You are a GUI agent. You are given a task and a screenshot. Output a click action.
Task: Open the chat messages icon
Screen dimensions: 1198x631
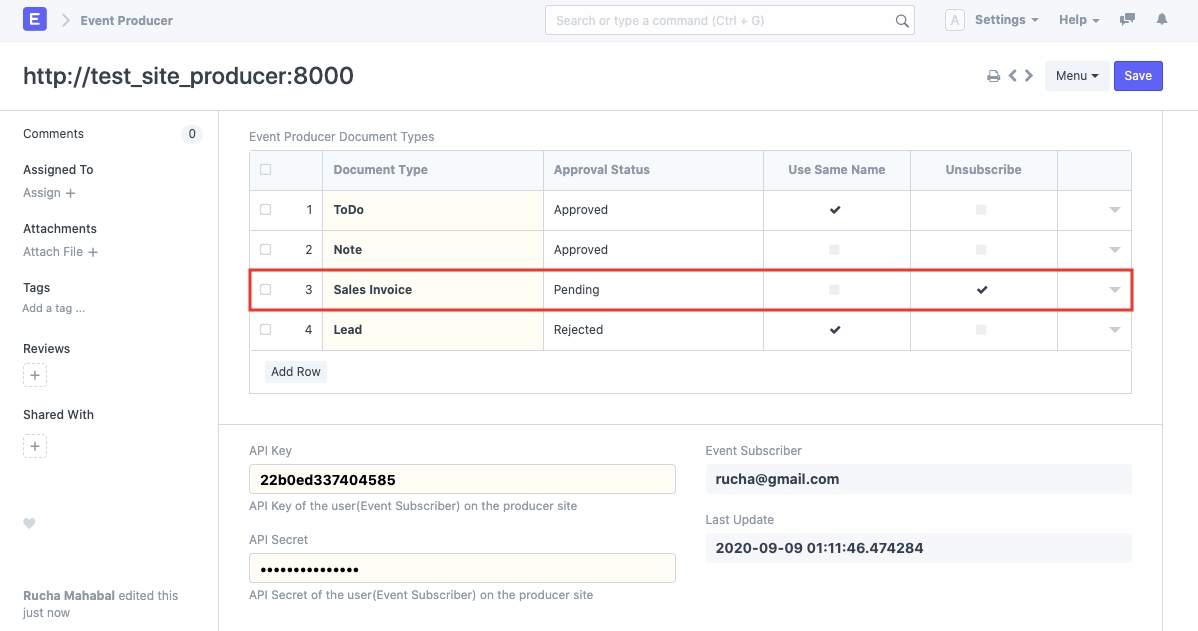[x=1128, y=20]
